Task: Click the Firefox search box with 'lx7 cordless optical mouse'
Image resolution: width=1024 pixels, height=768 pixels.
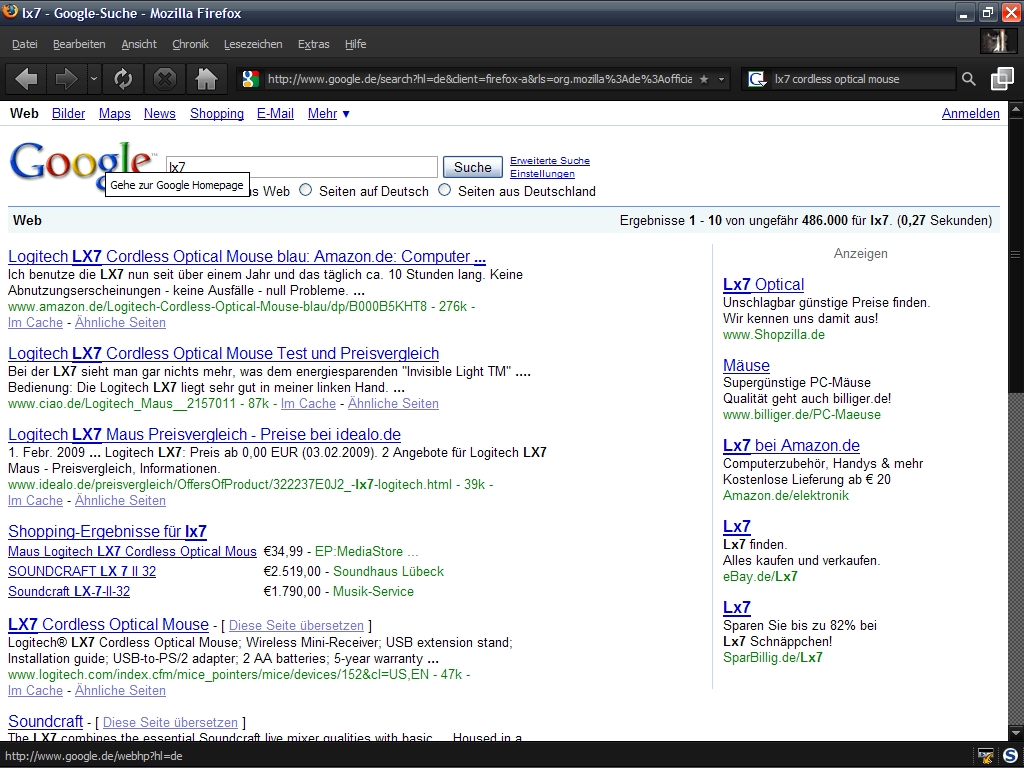Action: click(x=862, y=79)
